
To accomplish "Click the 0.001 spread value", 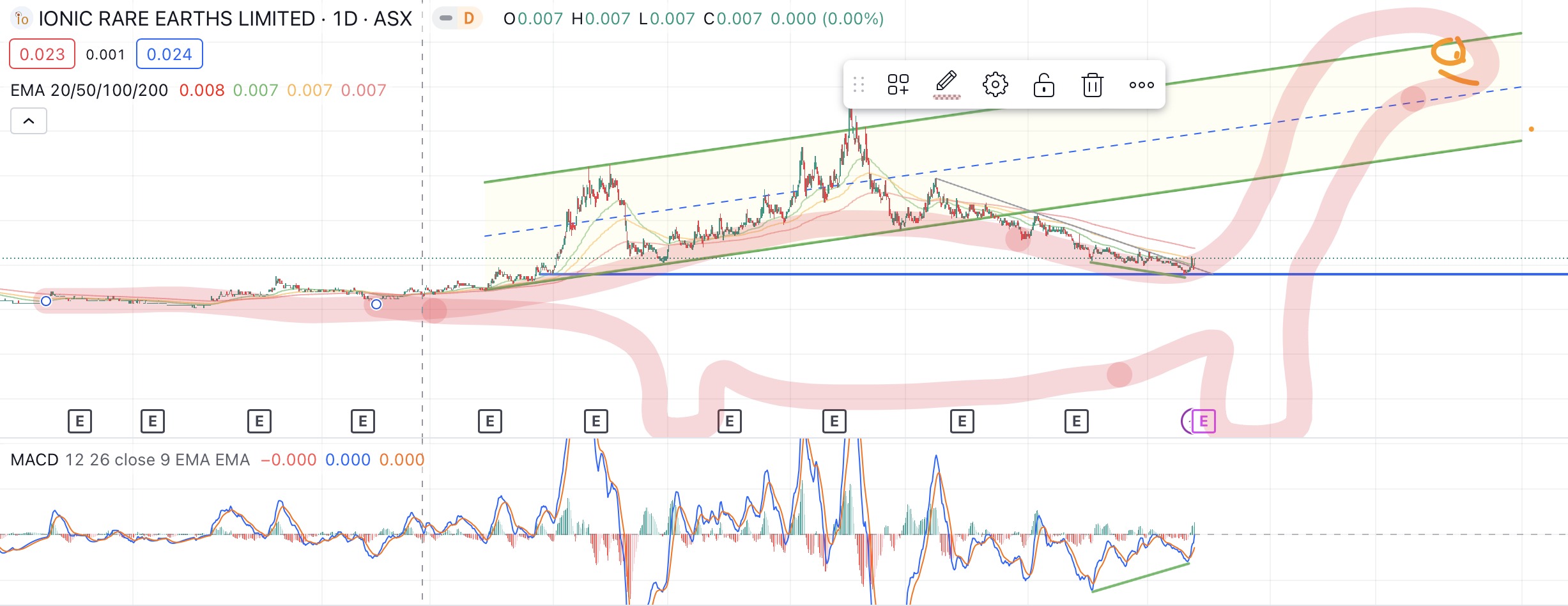I will 105,55.
